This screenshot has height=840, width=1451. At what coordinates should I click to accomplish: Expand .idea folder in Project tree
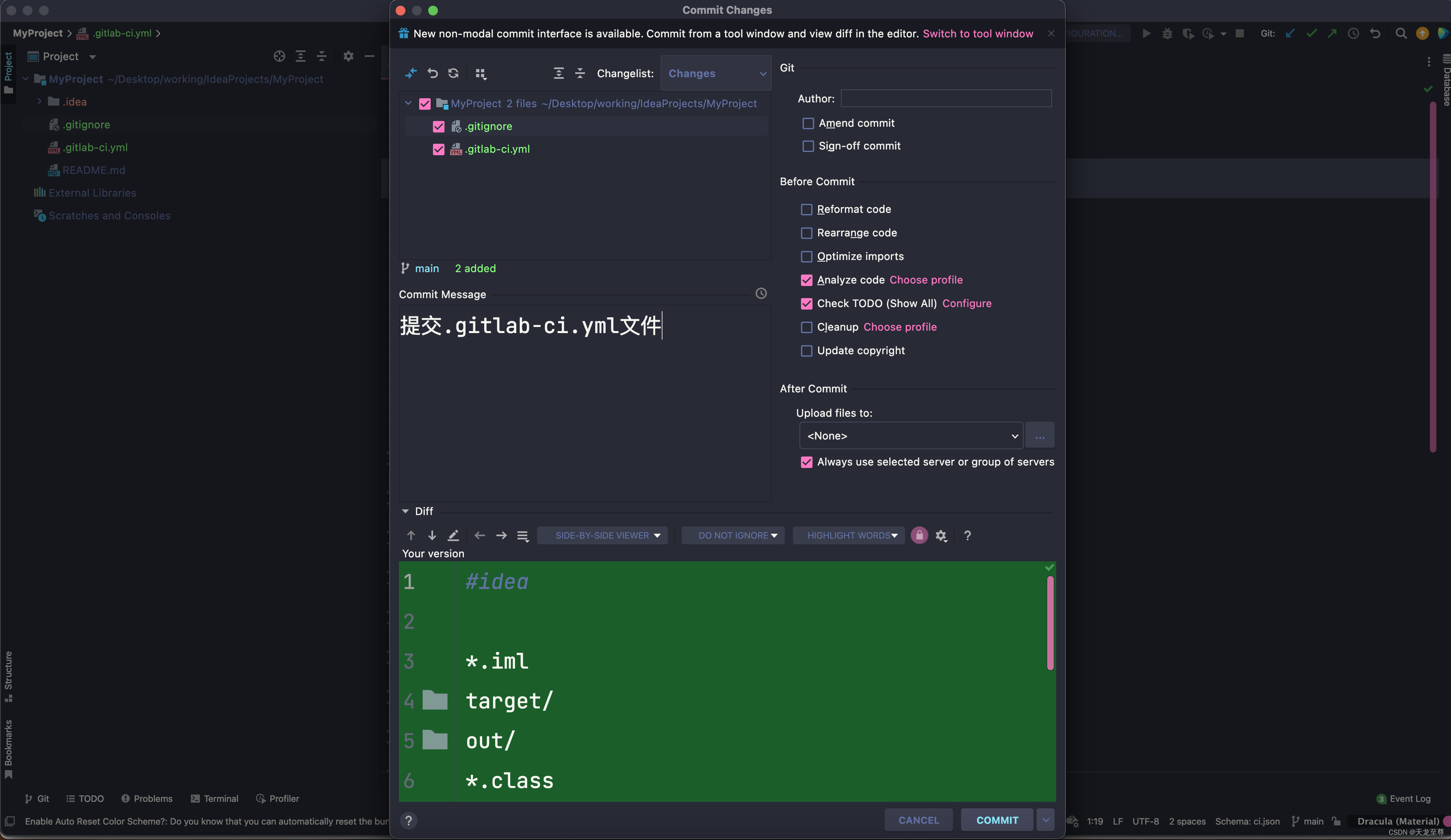point(39,101)
